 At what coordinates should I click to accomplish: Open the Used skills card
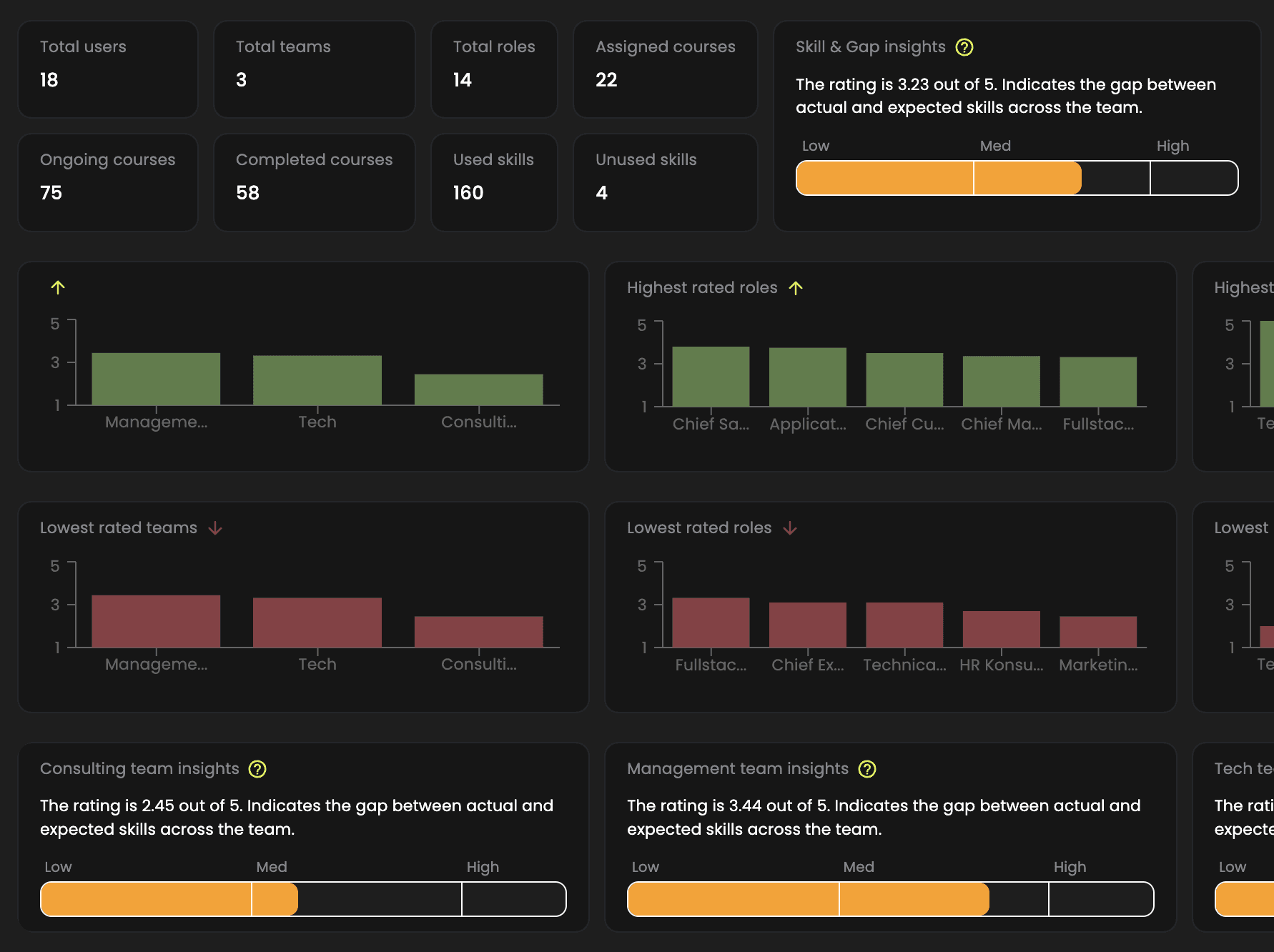[x=494, y=182]
